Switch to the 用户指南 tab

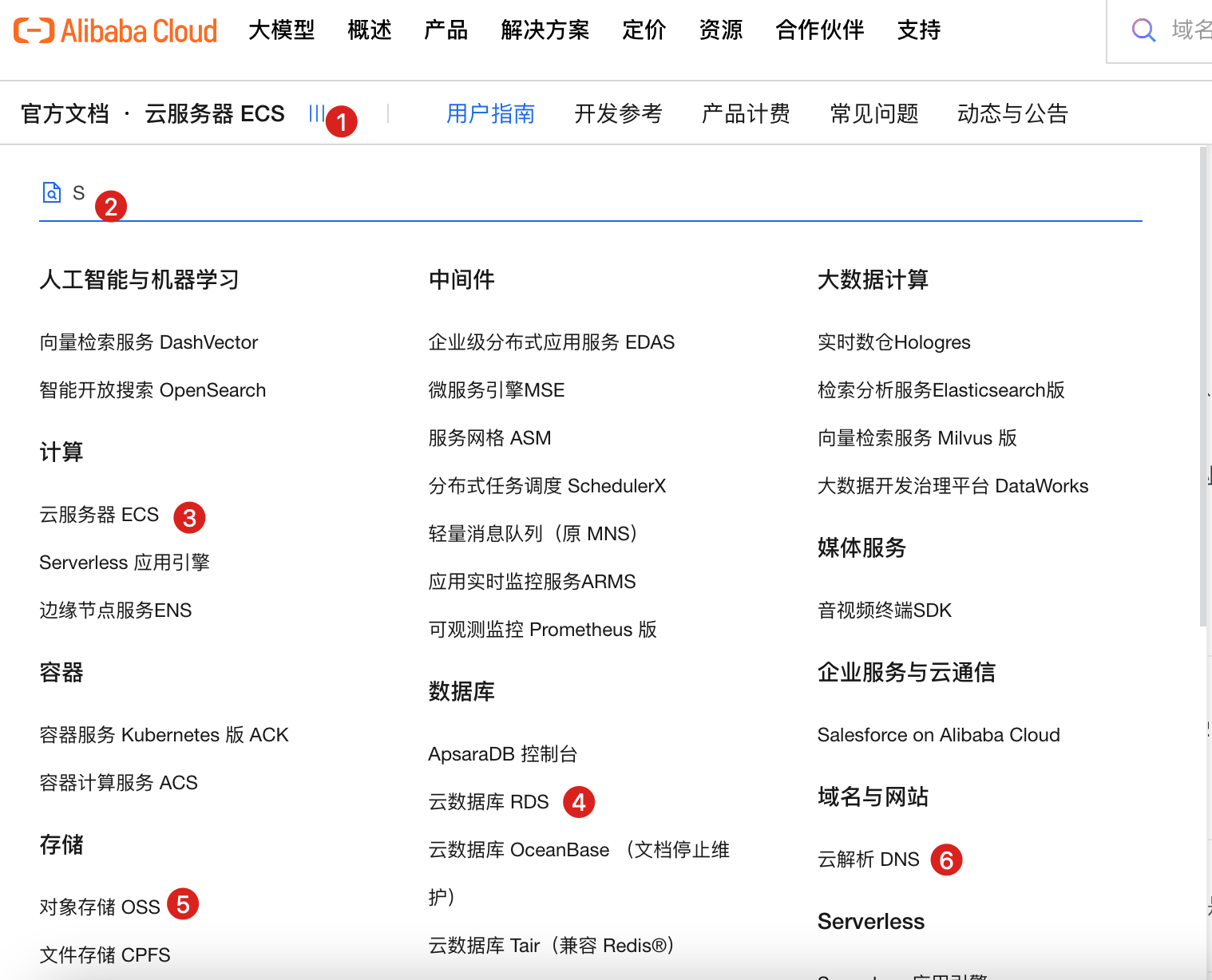[x=490, y=113]
